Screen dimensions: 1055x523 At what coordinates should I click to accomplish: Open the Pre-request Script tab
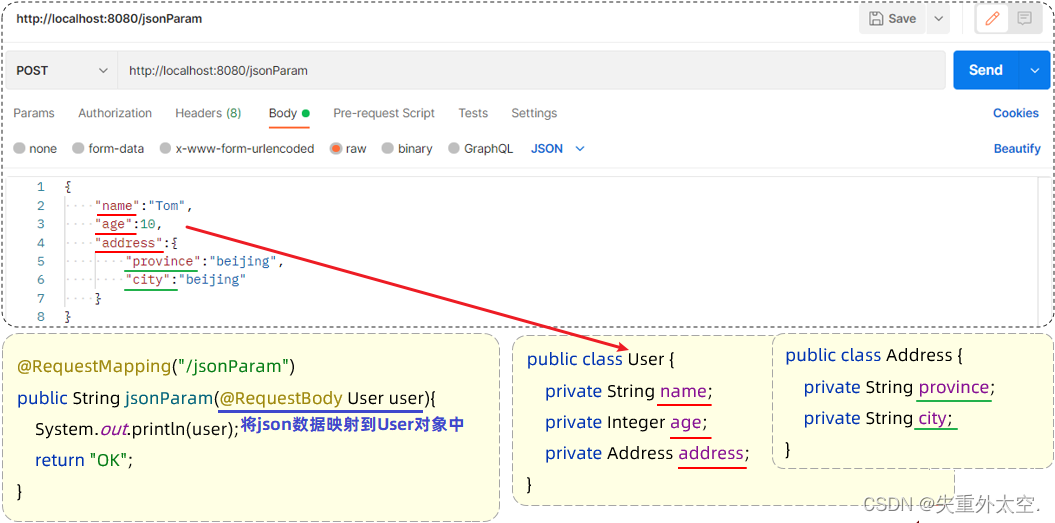pyautogui.click(x=384, y=113)
